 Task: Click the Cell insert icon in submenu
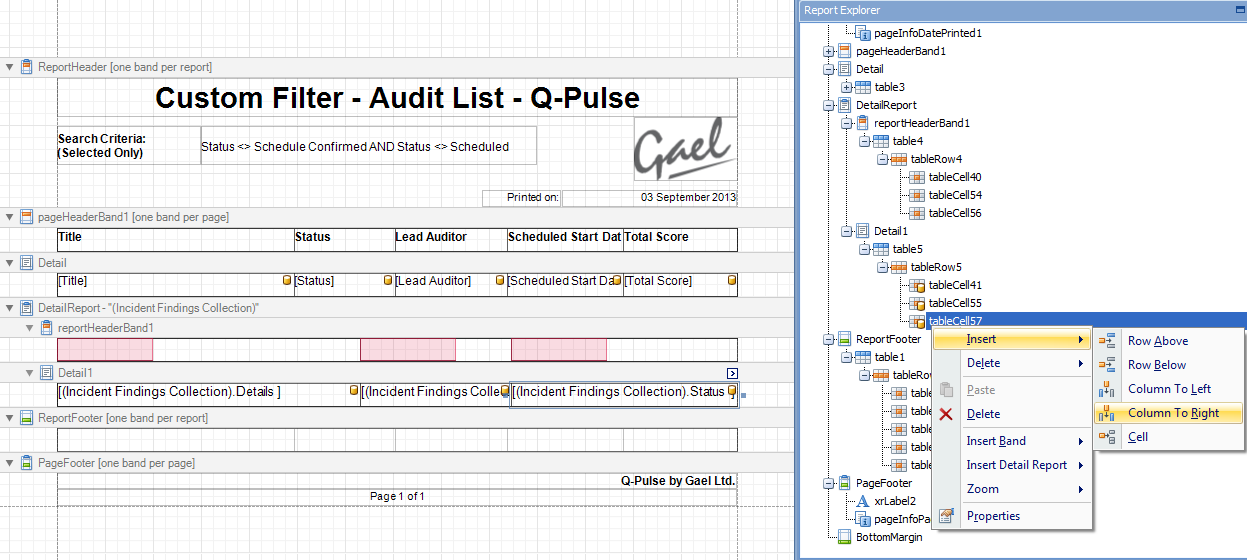[1107, 437]
